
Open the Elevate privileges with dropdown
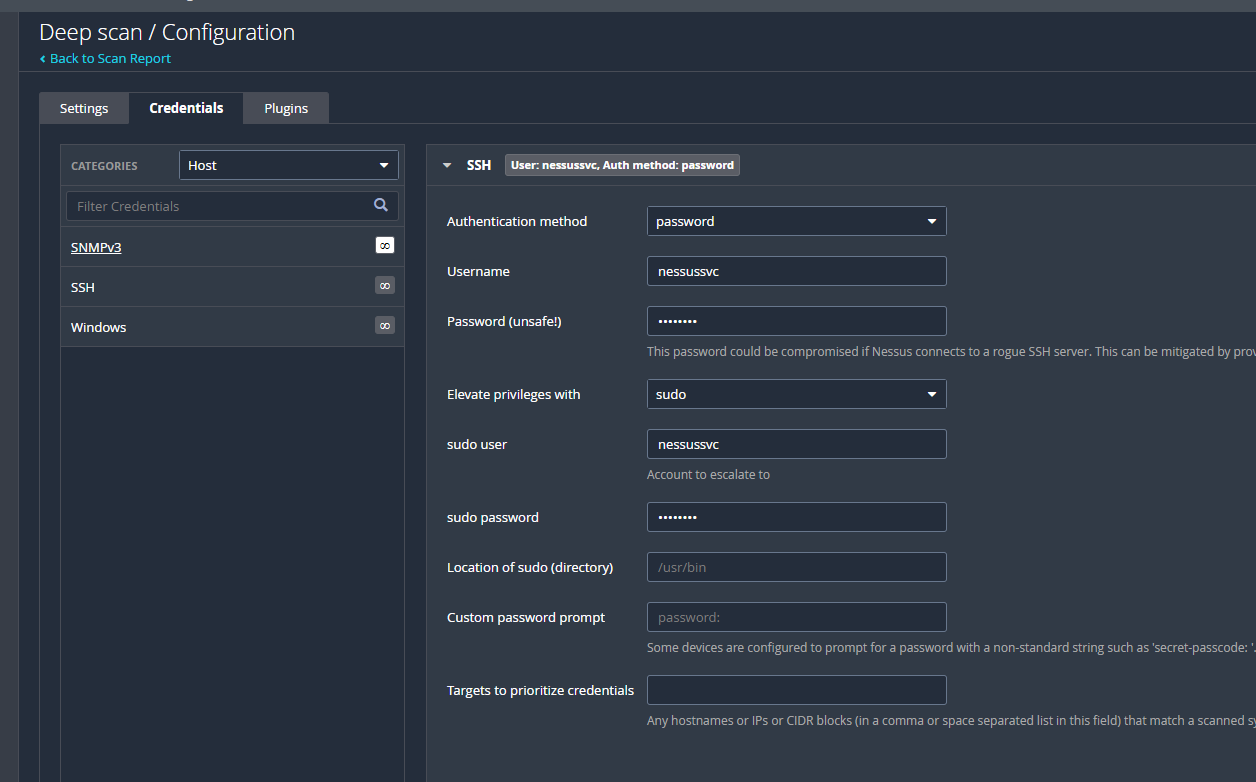coord(796,394)
